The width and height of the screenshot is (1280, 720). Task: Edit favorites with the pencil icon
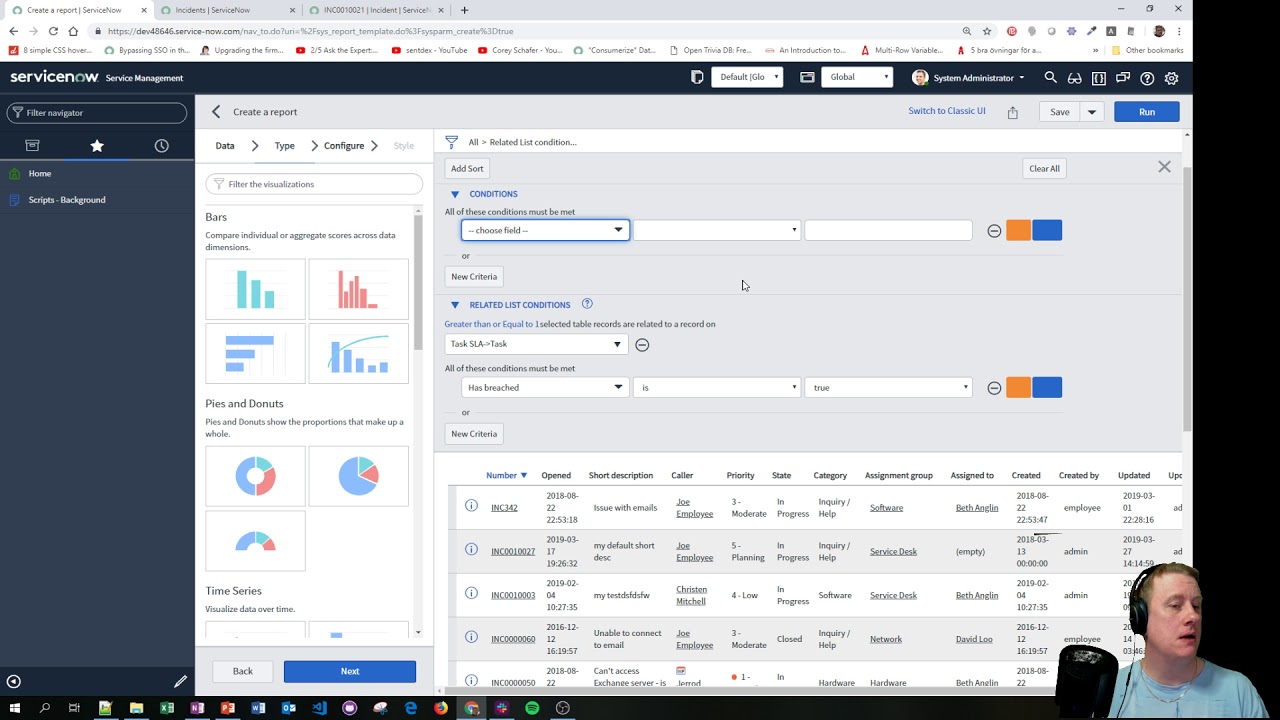pyautogui.click(x=180, y=682)
